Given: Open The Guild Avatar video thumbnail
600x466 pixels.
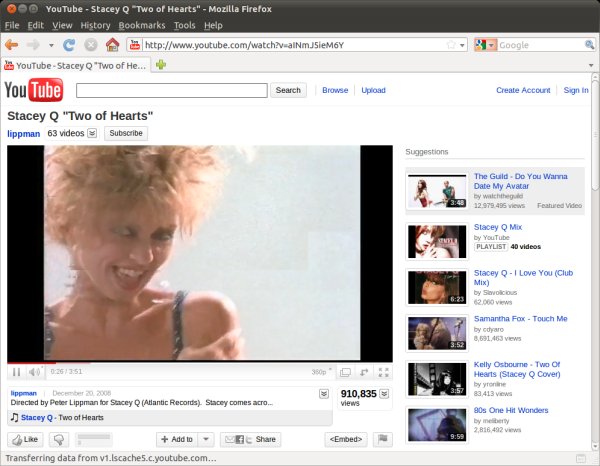Looking at the screenshot, I should pos(437,191).
